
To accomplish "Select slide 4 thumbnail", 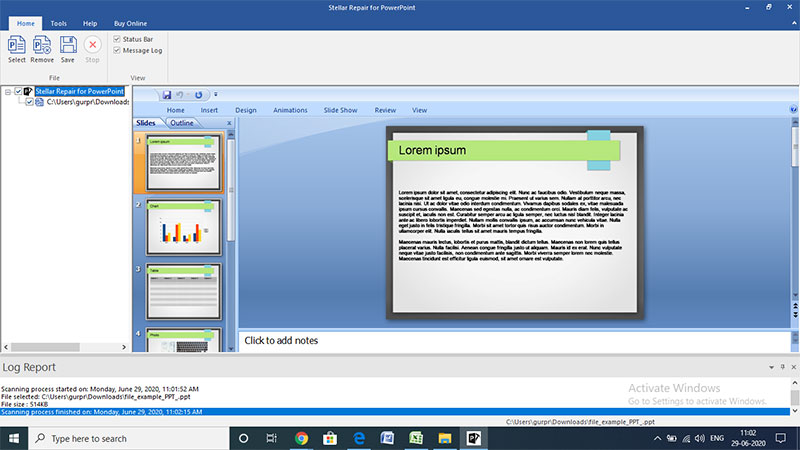I will click(184, 340).
